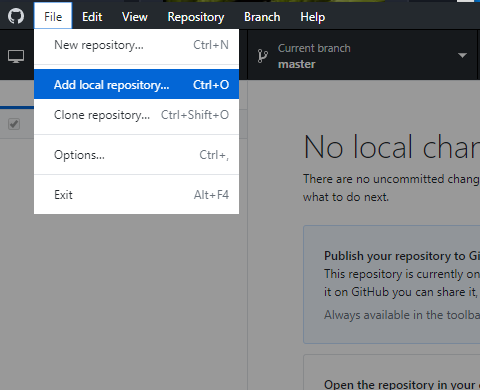The height and width of the screenshot is (390, 480).
Task: Open Options from the File menu
Action: pos(136,155)
